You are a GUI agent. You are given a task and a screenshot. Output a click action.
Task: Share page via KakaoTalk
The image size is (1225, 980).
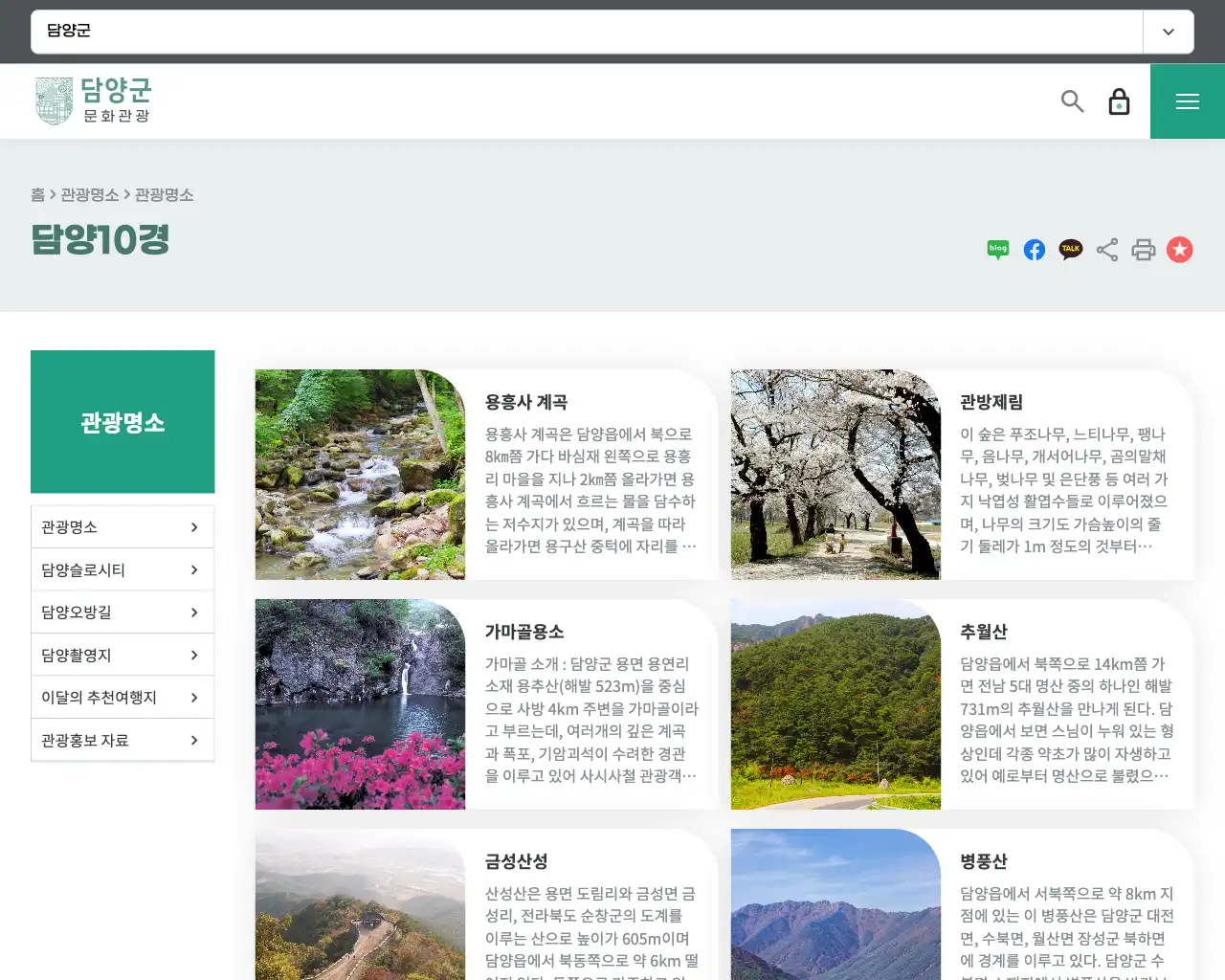(1070, 250)
